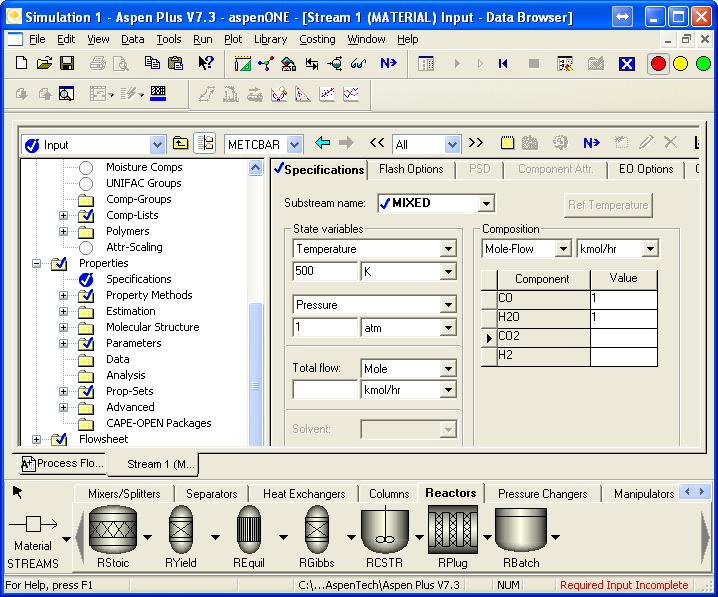
Task: Click the yellow comments note icon
Action: (x=507, y=143)
